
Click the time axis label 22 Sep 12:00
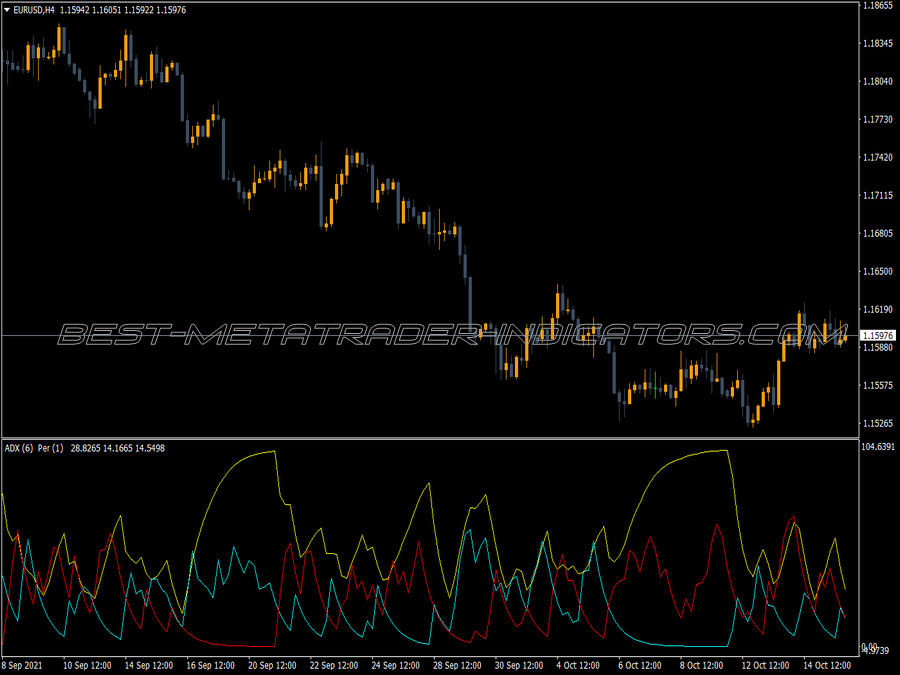tap(334, 666)
